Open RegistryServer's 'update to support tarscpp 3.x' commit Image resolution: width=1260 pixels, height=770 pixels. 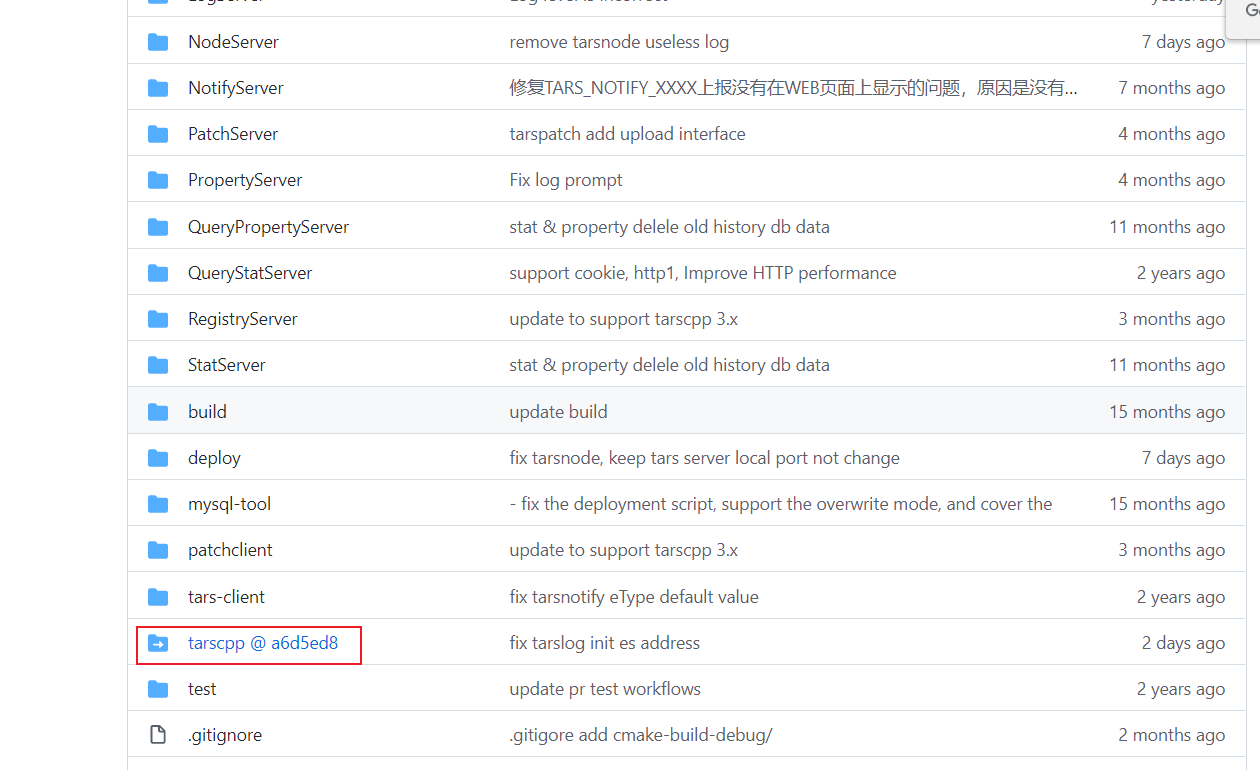pos(624,319)
